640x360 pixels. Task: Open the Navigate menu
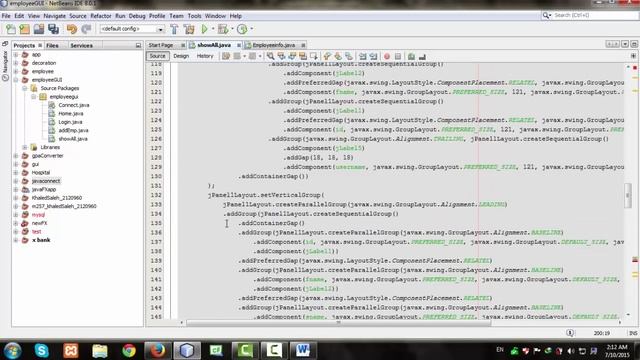(x=54, y=16)
